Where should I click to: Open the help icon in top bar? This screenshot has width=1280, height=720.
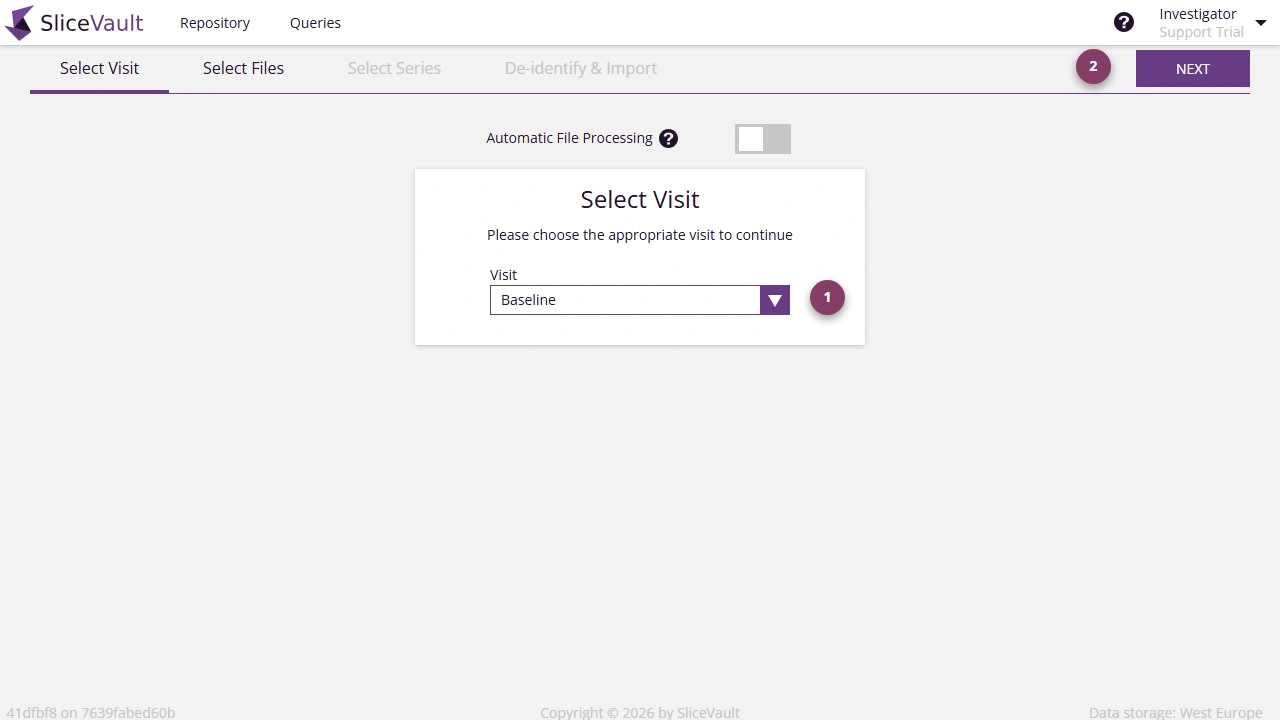click(x=1124, y=21)
